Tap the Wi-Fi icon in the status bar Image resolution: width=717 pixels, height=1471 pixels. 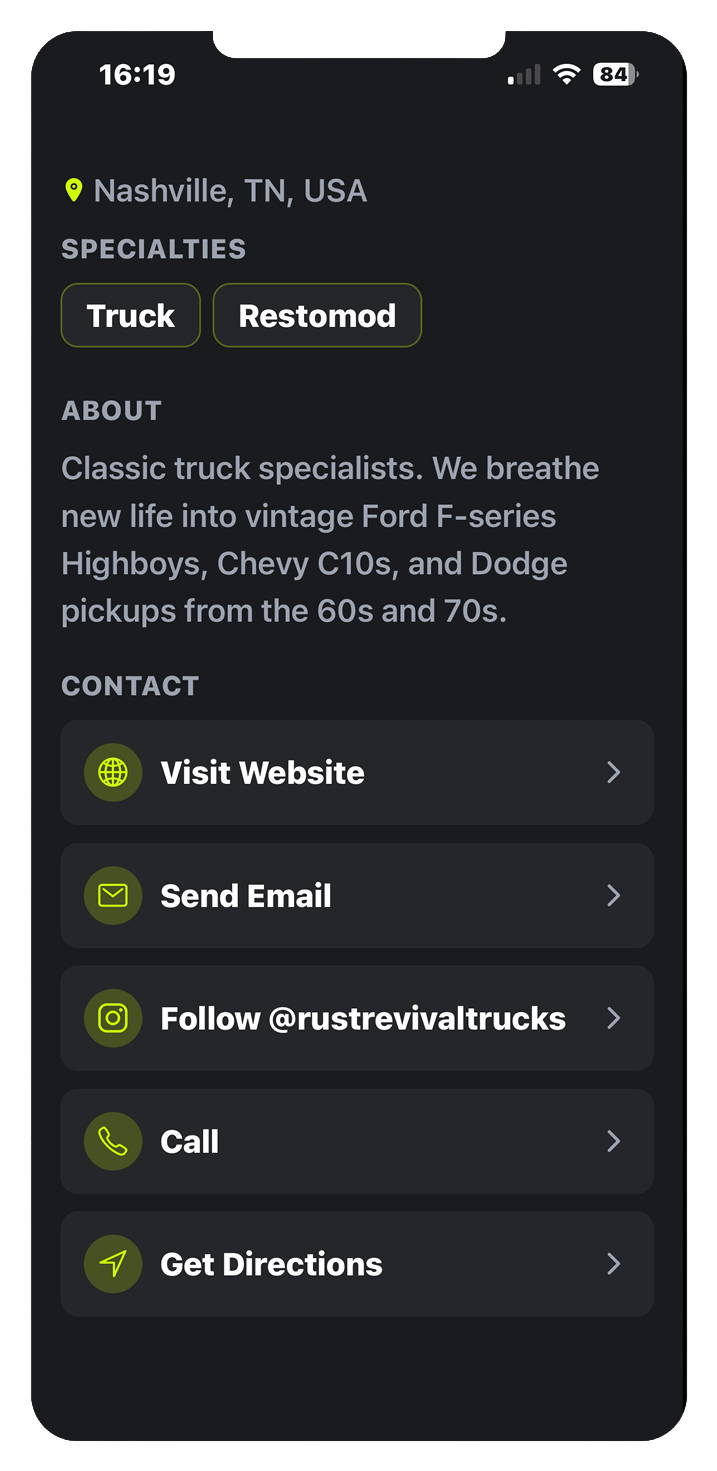pos(567,75)
